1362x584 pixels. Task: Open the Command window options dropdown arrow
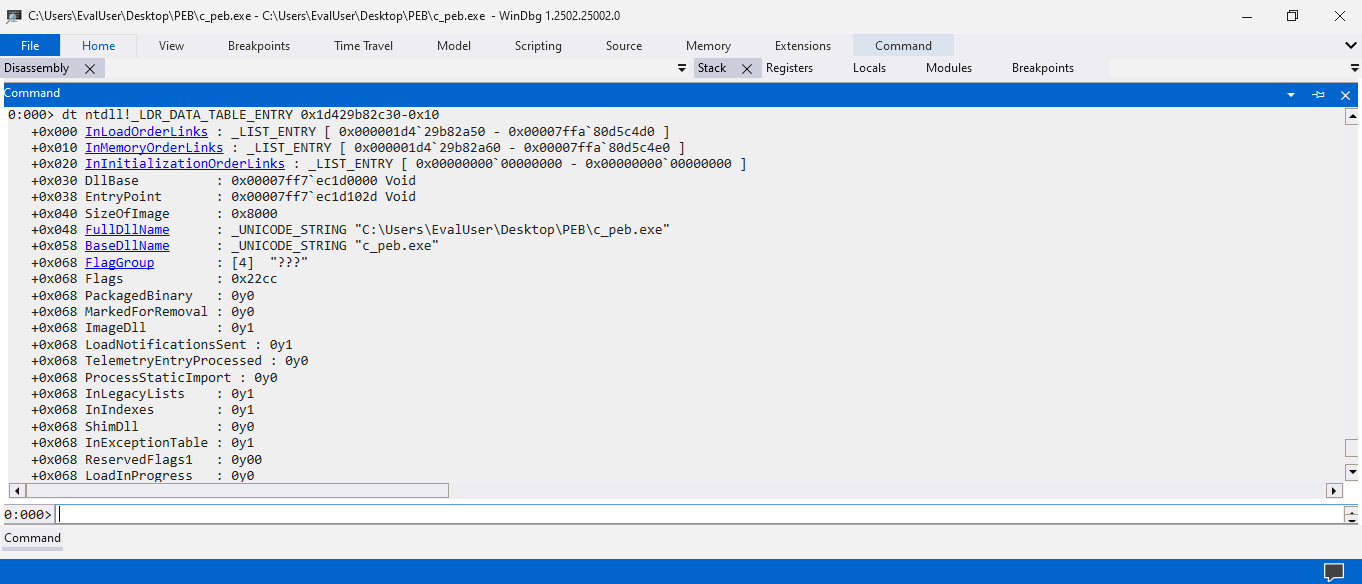(1291, 94)
